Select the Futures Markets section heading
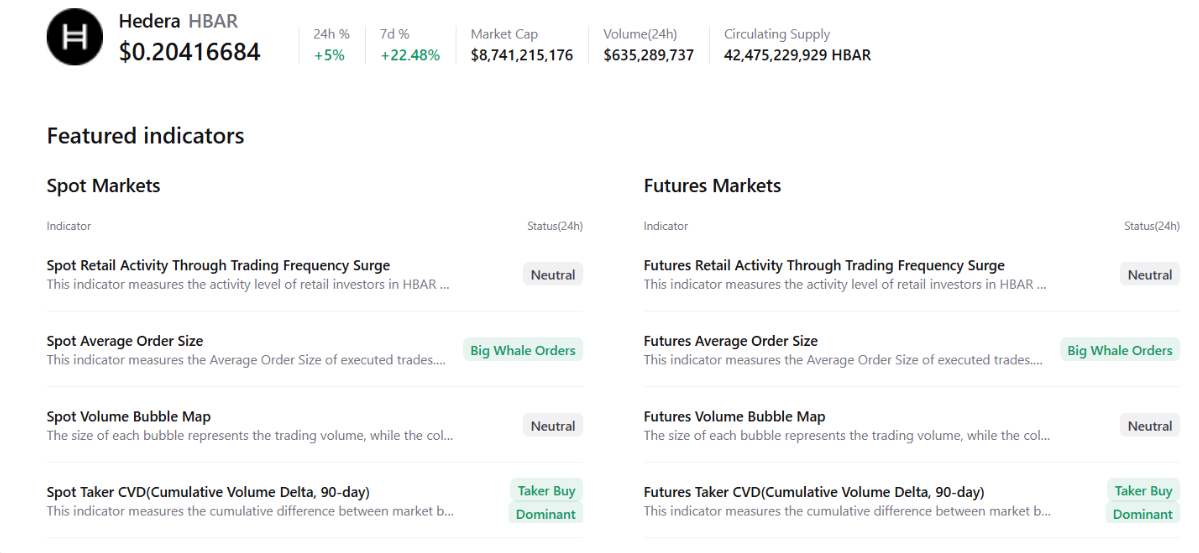This screenshot has height=553, width=1199. 712,186
